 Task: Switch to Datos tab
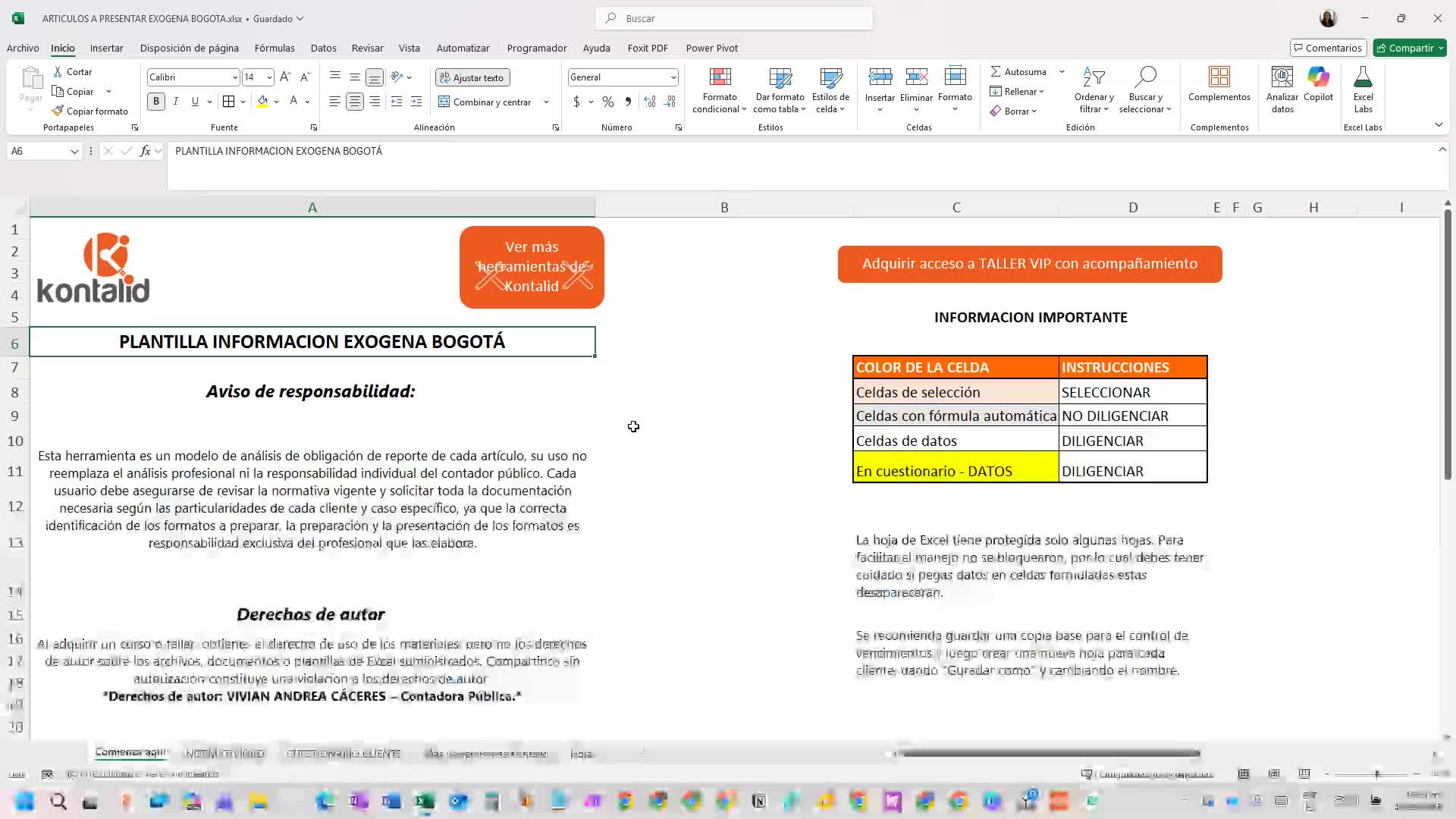pyautogui.click(x=324, y=48)
